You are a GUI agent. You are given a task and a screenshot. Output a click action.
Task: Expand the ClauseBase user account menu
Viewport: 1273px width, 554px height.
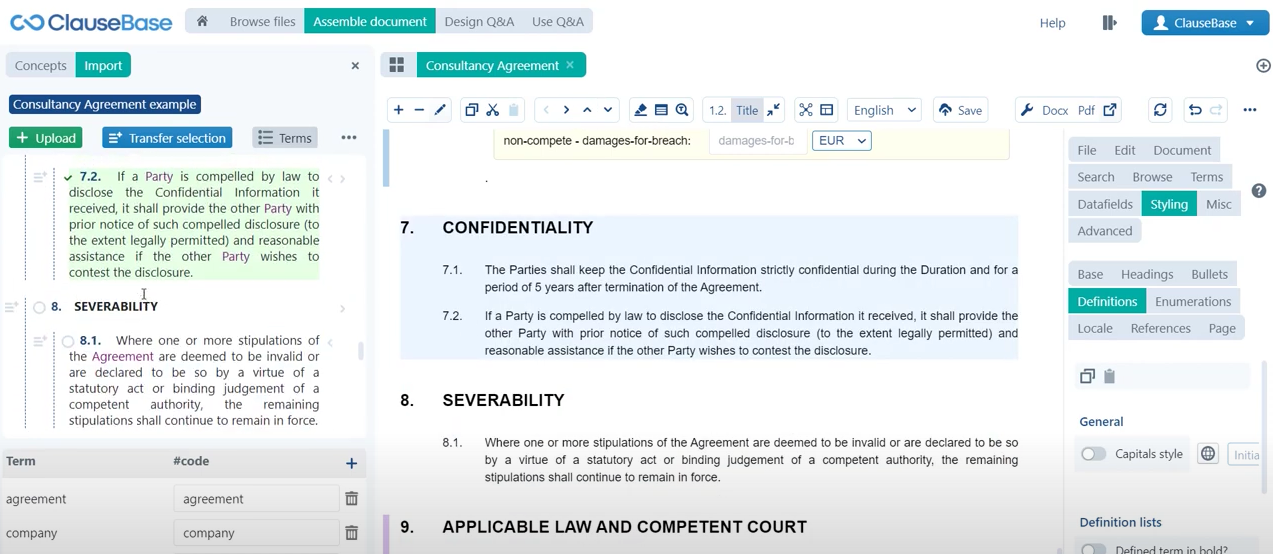pyautogui.click(x=1205, y=23)
